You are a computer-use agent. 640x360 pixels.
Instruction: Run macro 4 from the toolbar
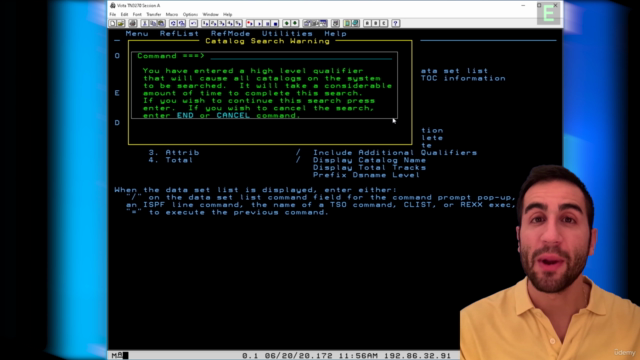click(x=230, y=23)
